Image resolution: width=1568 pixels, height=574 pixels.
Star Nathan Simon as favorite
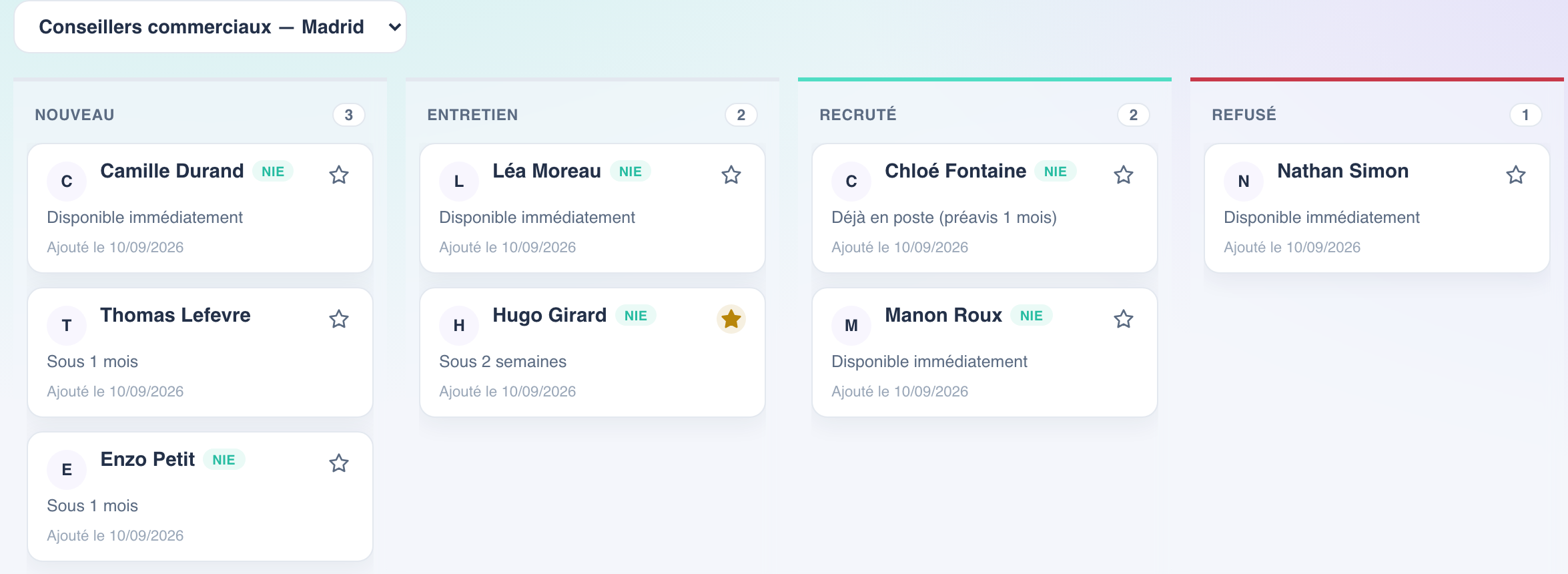click(1516, 175)
